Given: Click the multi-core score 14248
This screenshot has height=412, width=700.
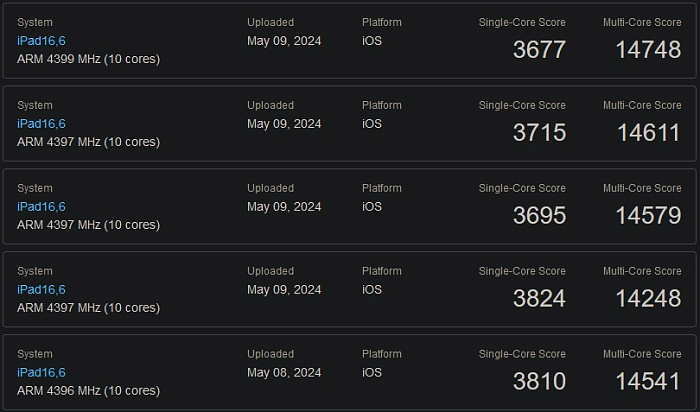Looking at the screenshot, I should pos(647,299).
